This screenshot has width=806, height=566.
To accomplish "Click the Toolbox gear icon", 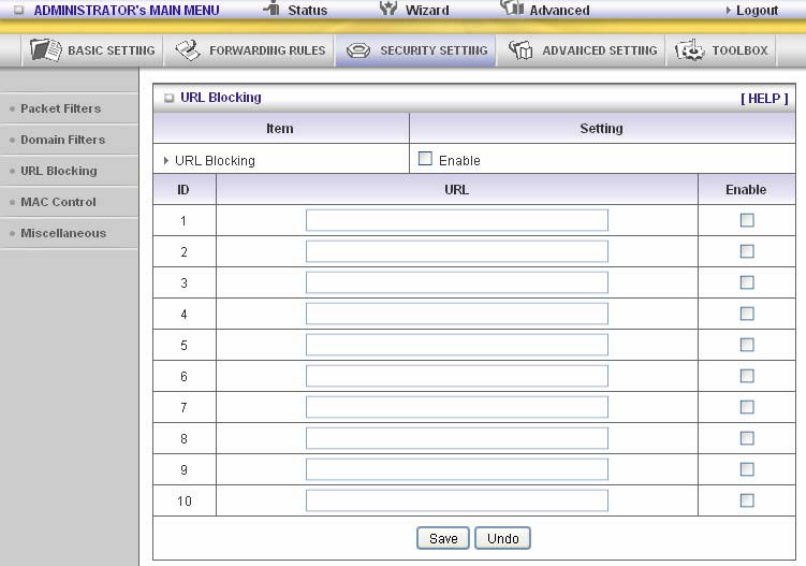I will pyautogui.click(x=689, y=50).
